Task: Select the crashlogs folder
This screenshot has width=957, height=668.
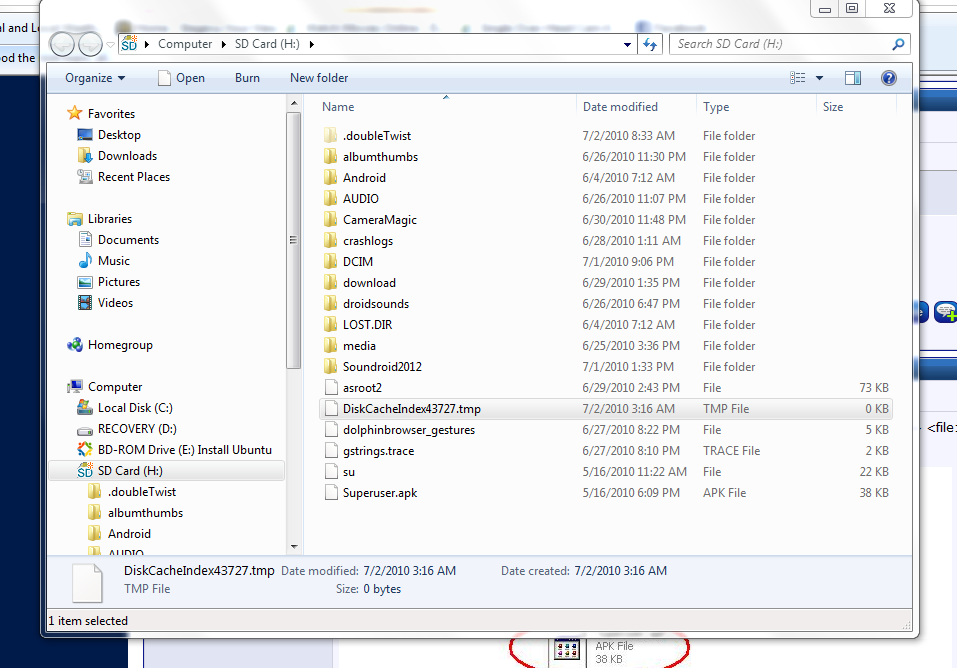Action: pyautogui.click(x=367, y=241)
